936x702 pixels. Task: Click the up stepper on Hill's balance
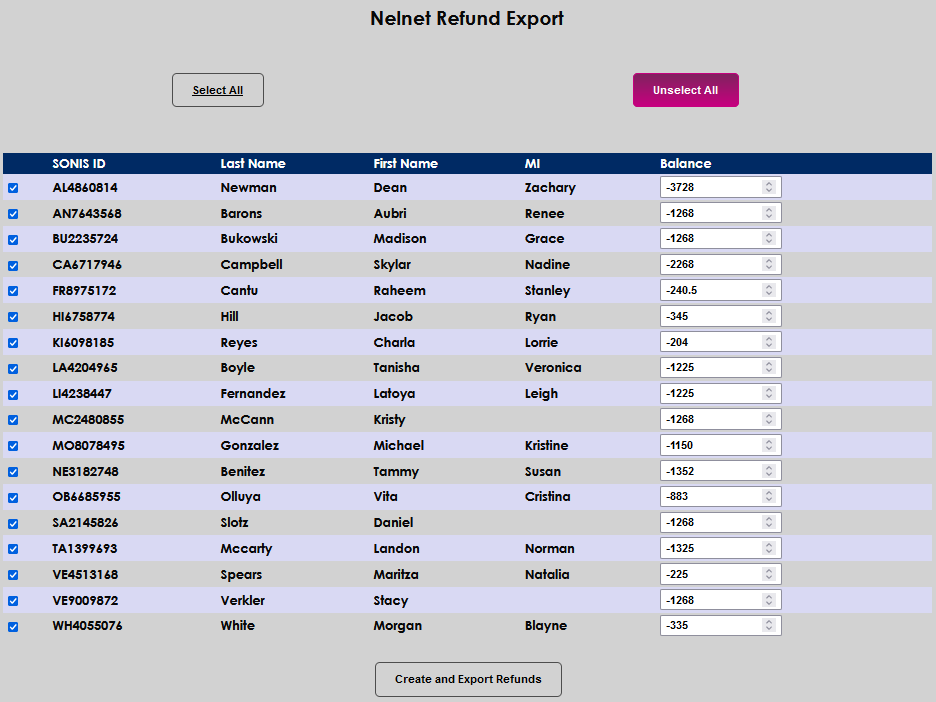tap(771, 311)
